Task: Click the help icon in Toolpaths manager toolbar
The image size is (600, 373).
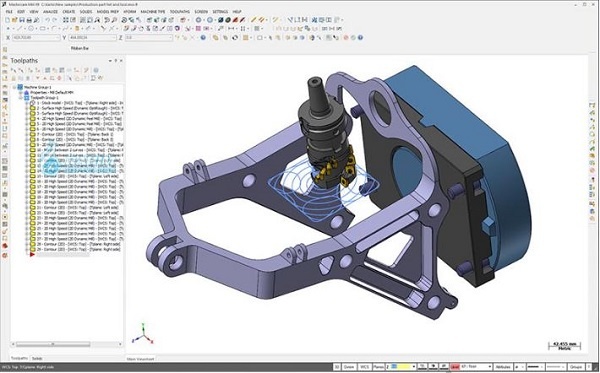Action: (96, 70)
